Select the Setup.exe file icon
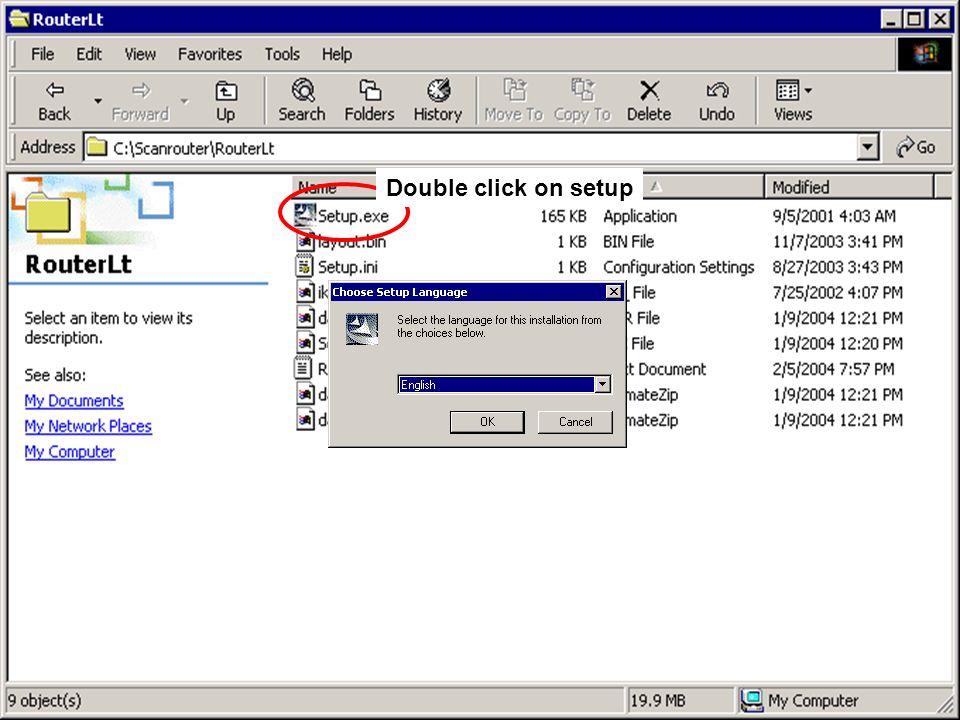 pyautogui.click(x=305, y=216)
